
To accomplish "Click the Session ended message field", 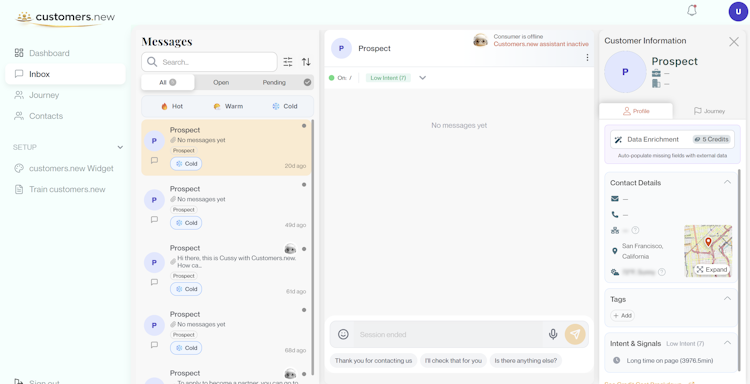I will pos(448,334).
